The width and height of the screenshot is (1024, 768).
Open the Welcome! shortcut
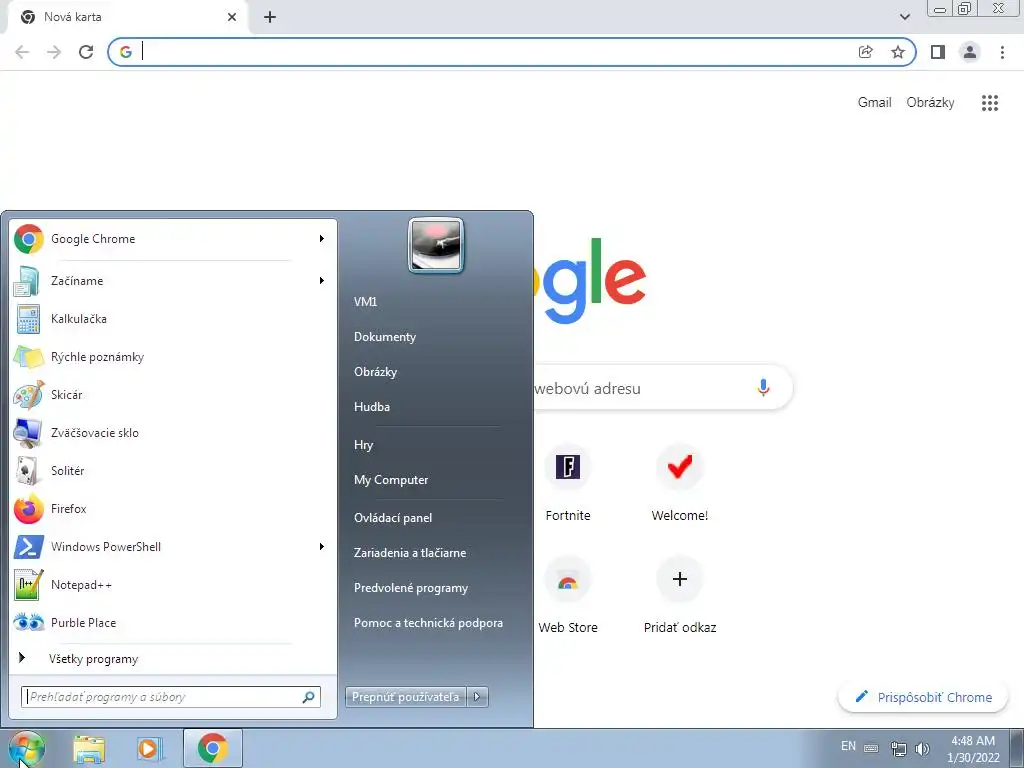tap(680, 482)
